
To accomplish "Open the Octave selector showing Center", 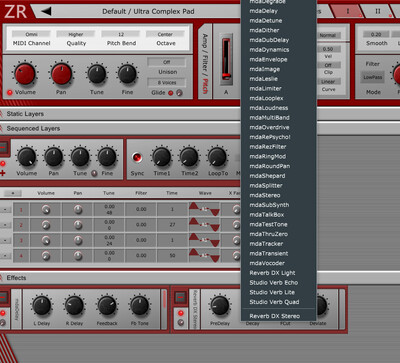I will click(165, 34).
